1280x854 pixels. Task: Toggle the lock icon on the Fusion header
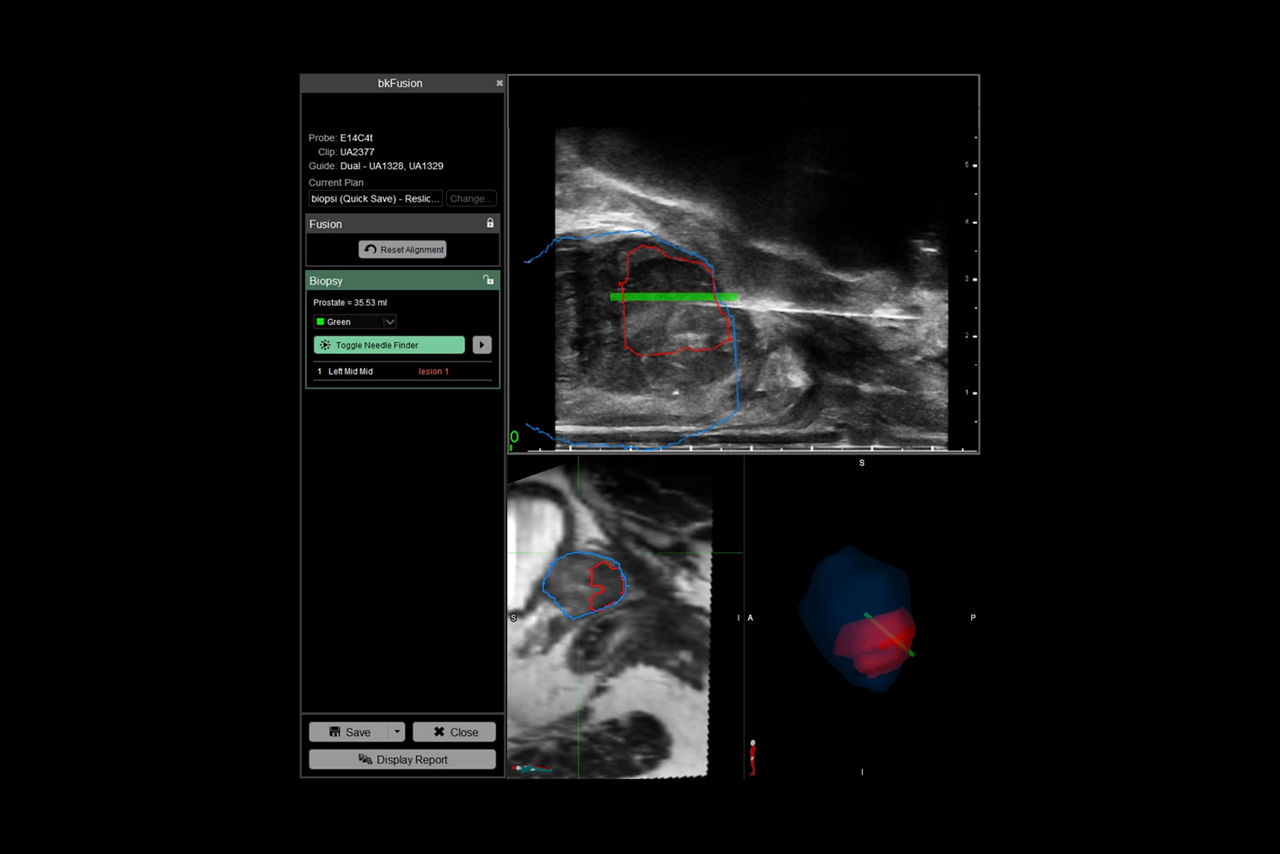[489, 223]
